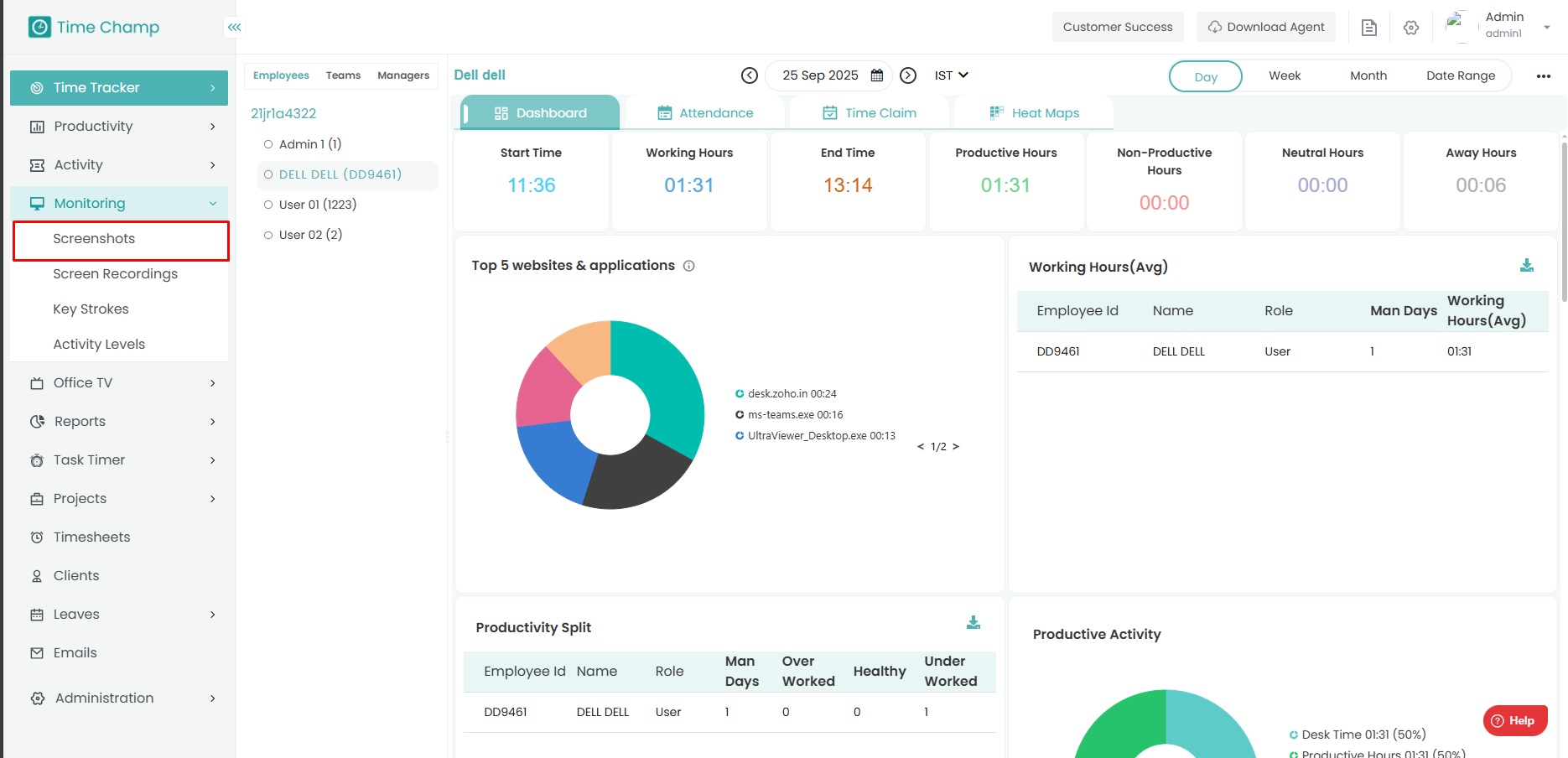Download Working Hours(Avg) table

[1526, 266]
